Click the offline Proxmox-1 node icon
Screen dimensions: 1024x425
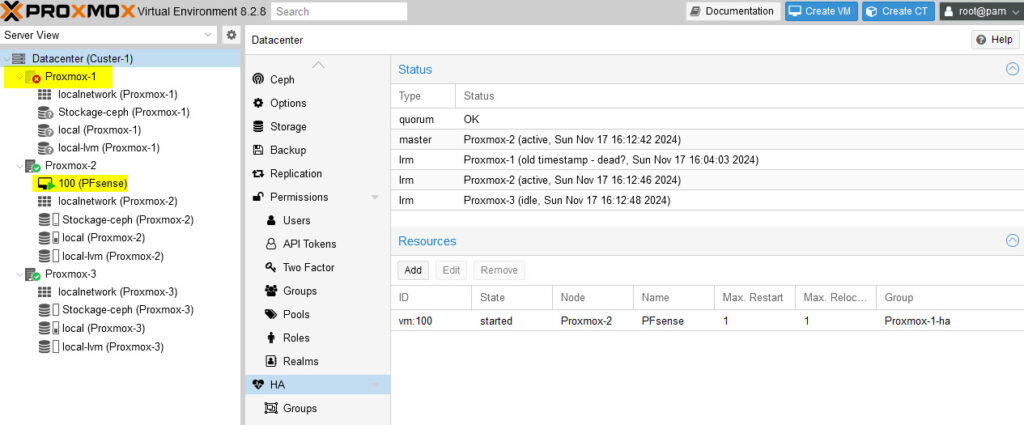click(x=33, y=77)
